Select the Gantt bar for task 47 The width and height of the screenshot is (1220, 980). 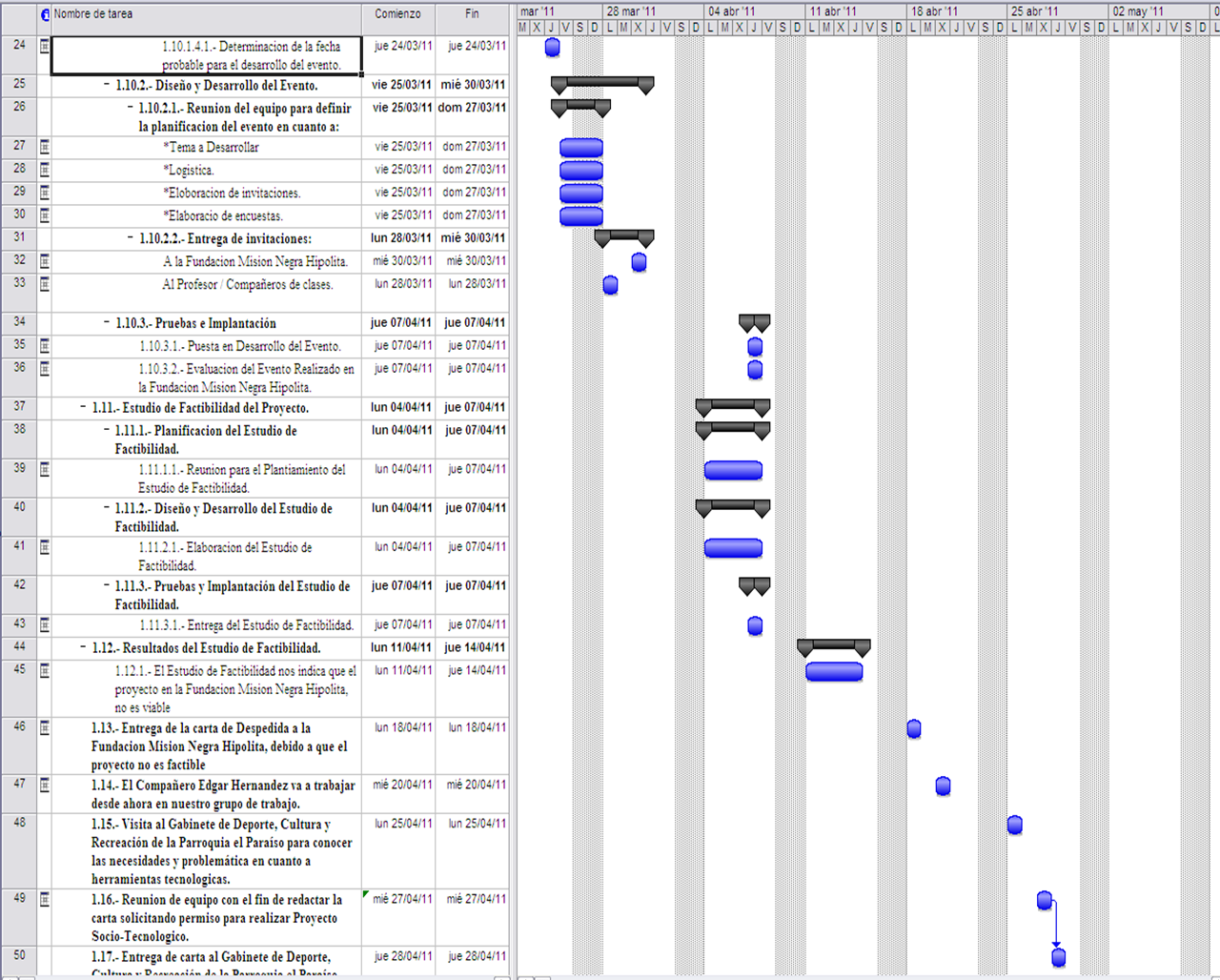click(x=943, y=786)
